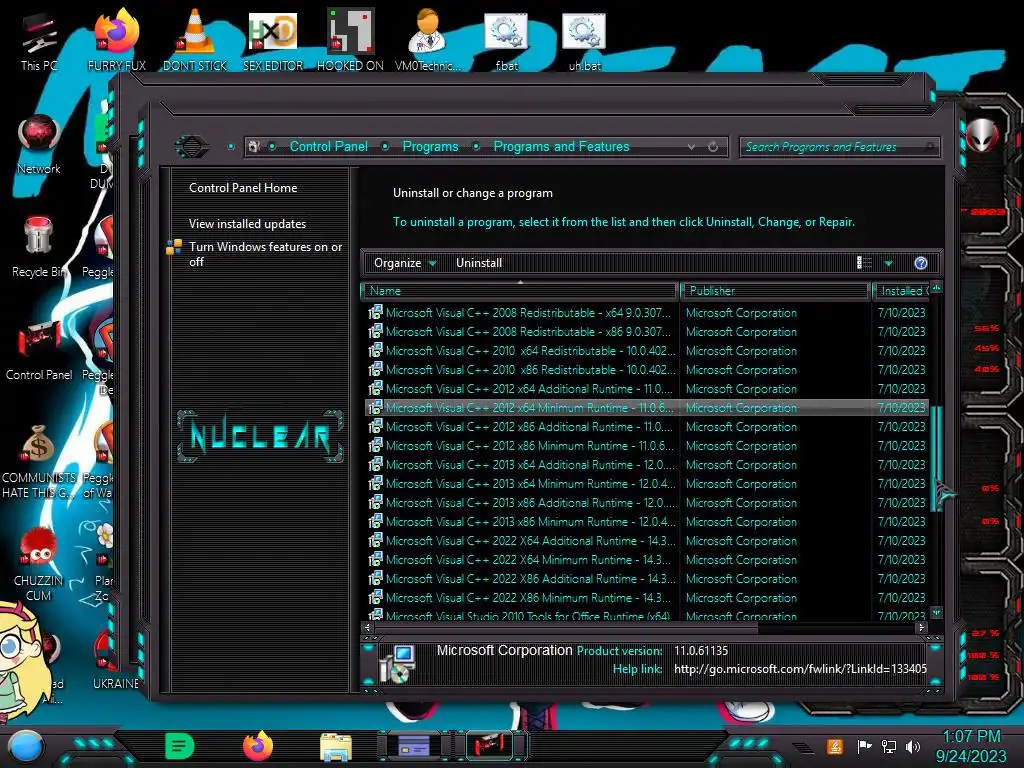Click the help question mark icon
This screenshot has width=1024, height=768.
pos(921,263)
